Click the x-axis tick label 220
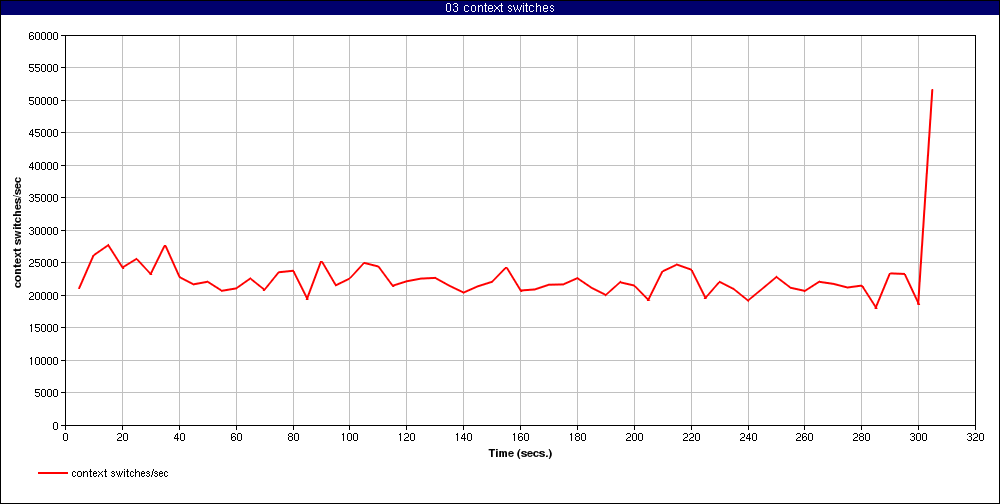The width and height of the screenshot is (1000, 504). (691, 438)
